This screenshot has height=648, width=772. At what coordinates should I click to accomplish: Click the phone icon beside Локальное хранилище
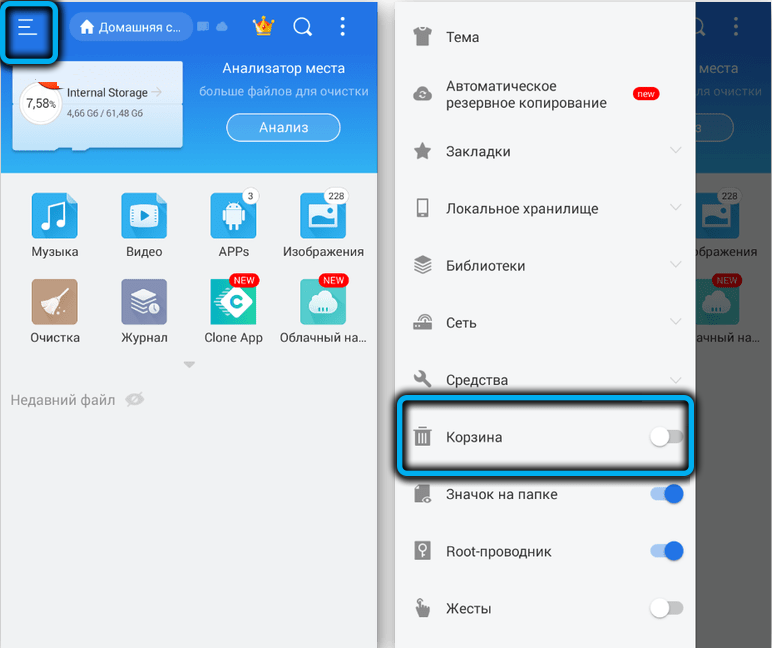pos(422,208)
